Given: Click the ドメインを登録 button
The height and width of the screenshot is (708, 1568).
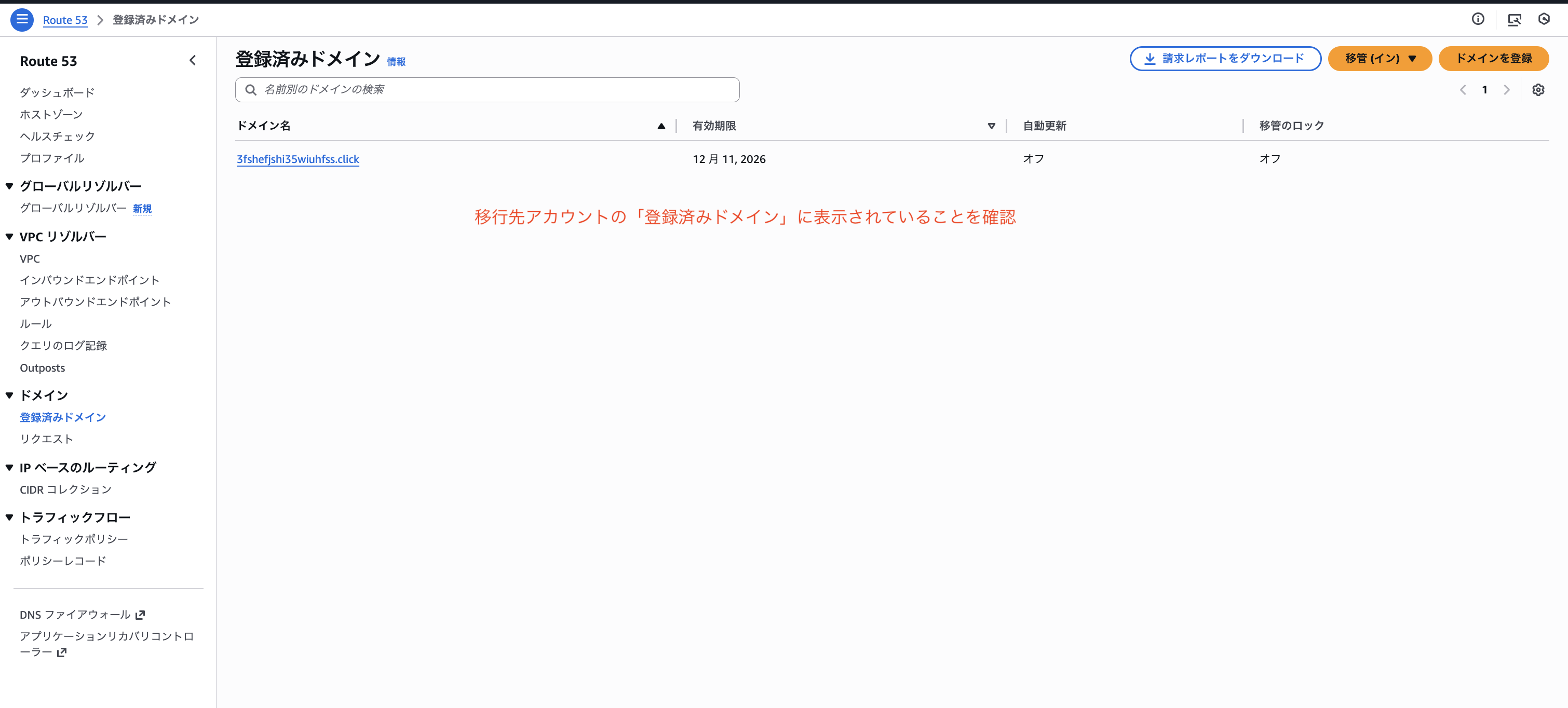Looking at the screenshot, I should pos(1493,59).
